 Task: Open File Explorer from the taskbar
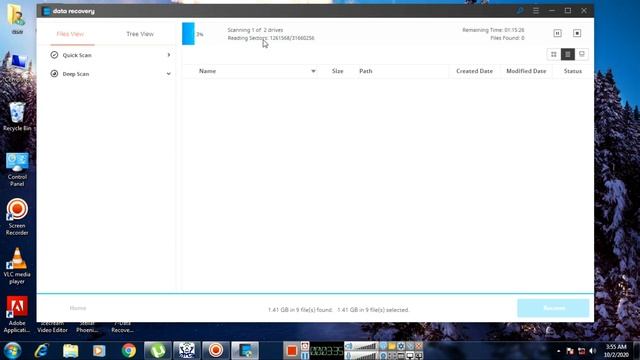click(x=70, y=351)
